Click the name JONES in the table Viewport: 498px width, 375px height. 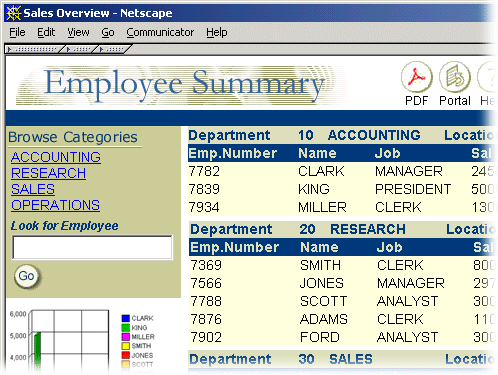pyautogui.click(x=322, y=283)
